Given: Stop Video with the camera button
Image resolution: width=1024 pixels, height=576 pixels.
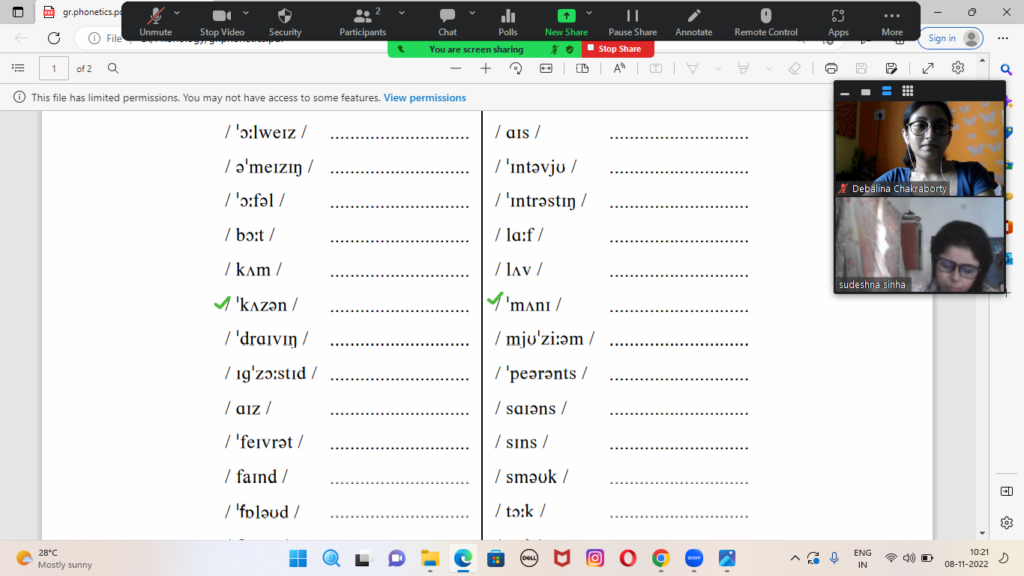Looking at the screenshot, I should click(x=221, y=20).
